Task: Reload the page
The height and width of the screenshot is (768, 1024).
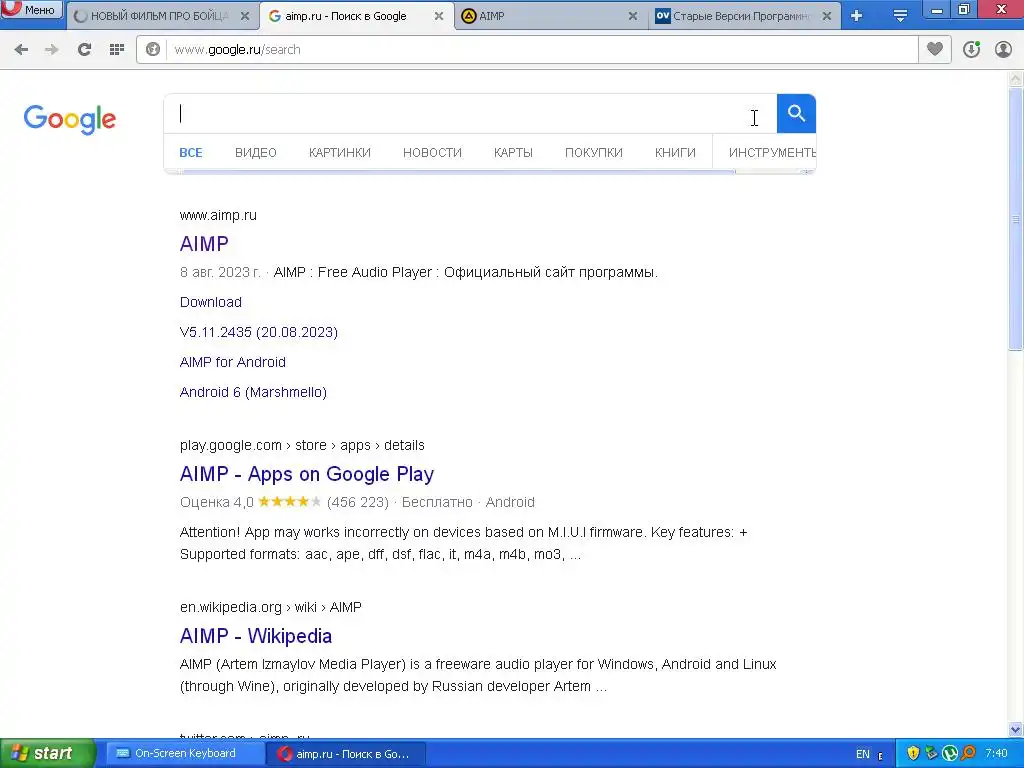Action: (x=84, y=50)
